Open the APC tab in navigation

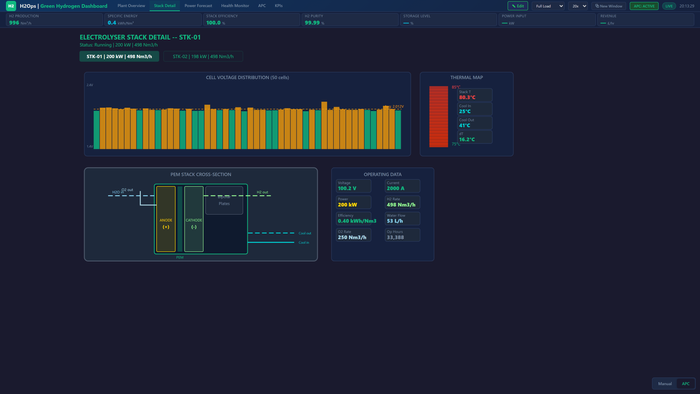click(262, 6)
